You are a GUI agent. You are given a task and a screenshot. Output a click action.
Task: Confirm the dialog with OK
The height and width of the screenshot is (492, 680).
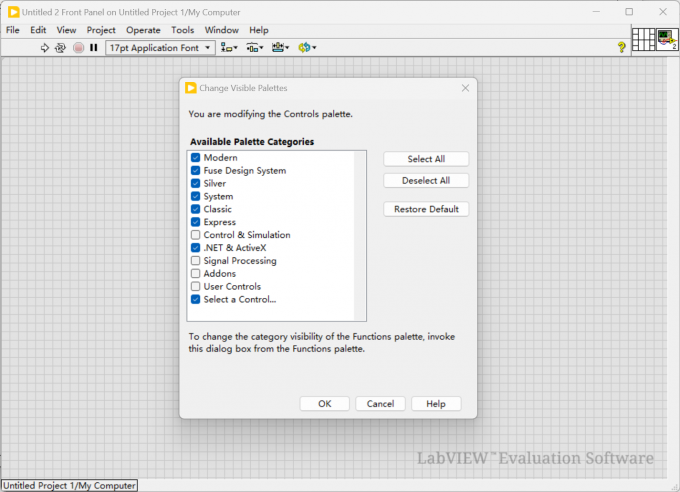pyautogui.click(x=324, y=404)
